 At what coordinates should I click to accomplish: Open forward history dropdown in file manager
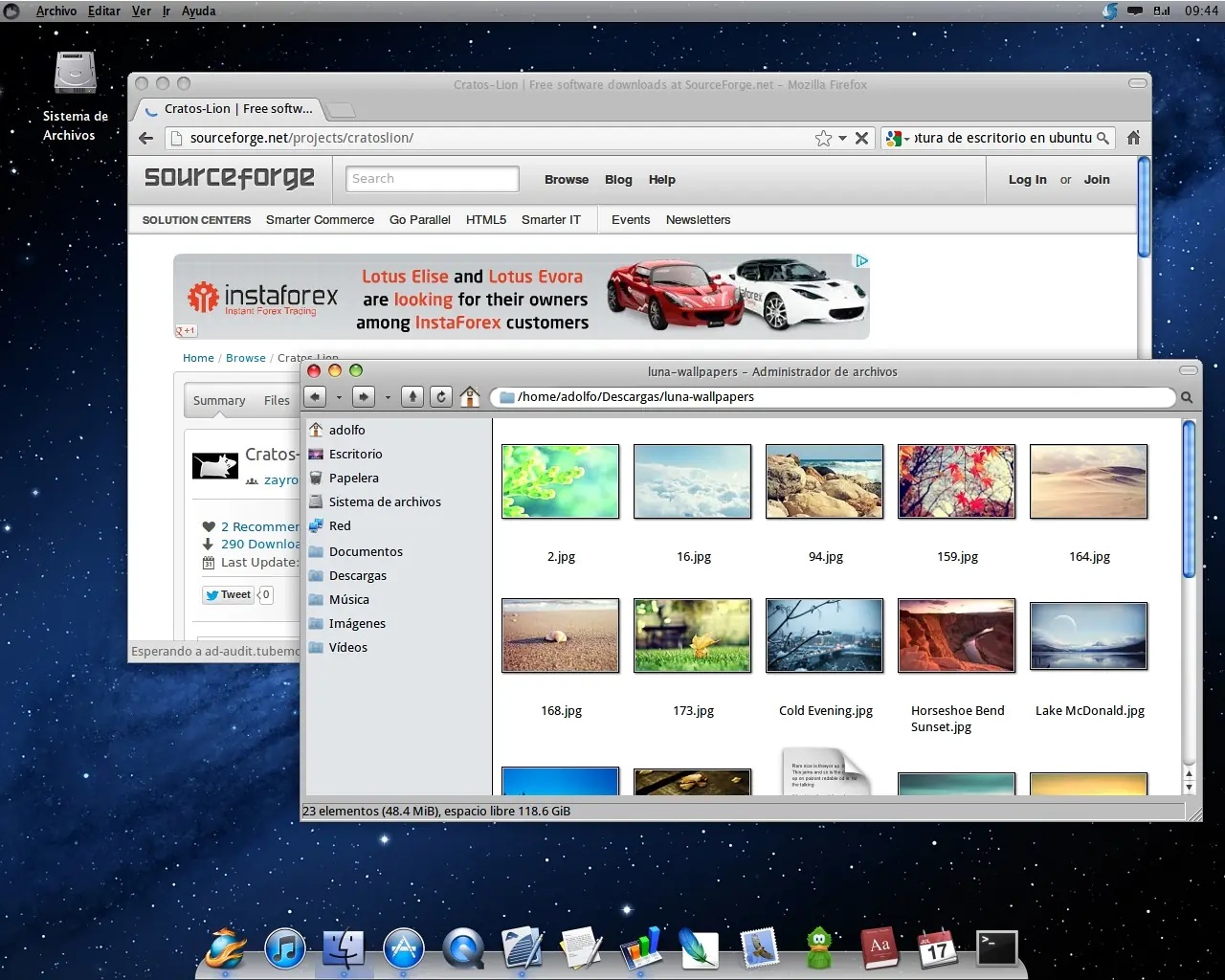tap(388, 397)
